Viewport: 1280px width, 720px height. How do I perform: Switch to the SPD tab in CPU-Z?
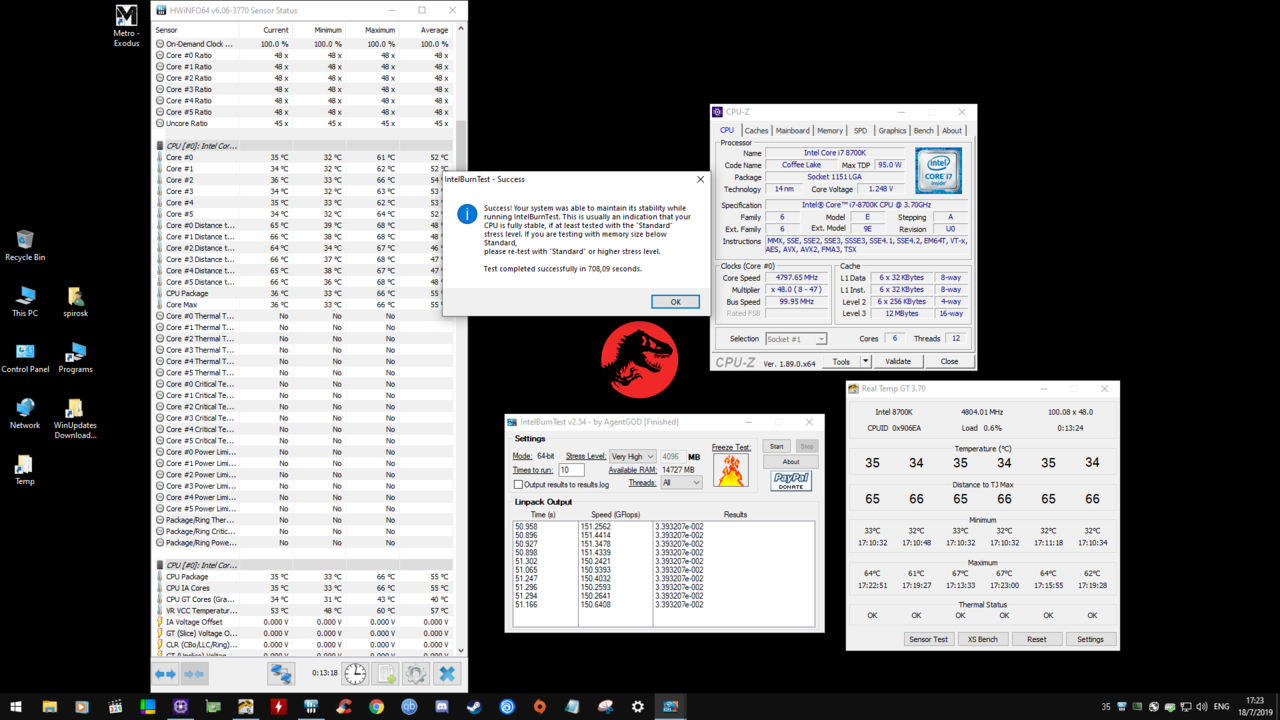tap(860, 130)
